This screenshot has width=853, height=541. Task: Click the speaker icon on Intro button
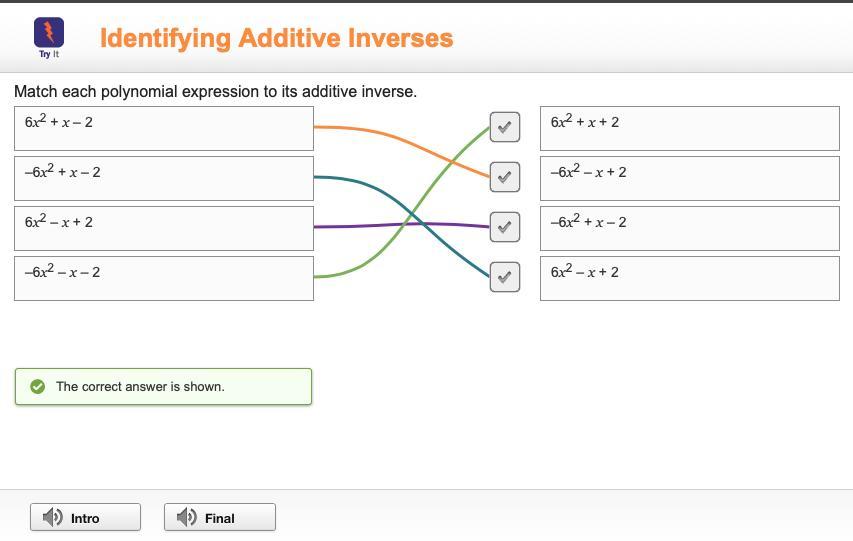point(50,517)
